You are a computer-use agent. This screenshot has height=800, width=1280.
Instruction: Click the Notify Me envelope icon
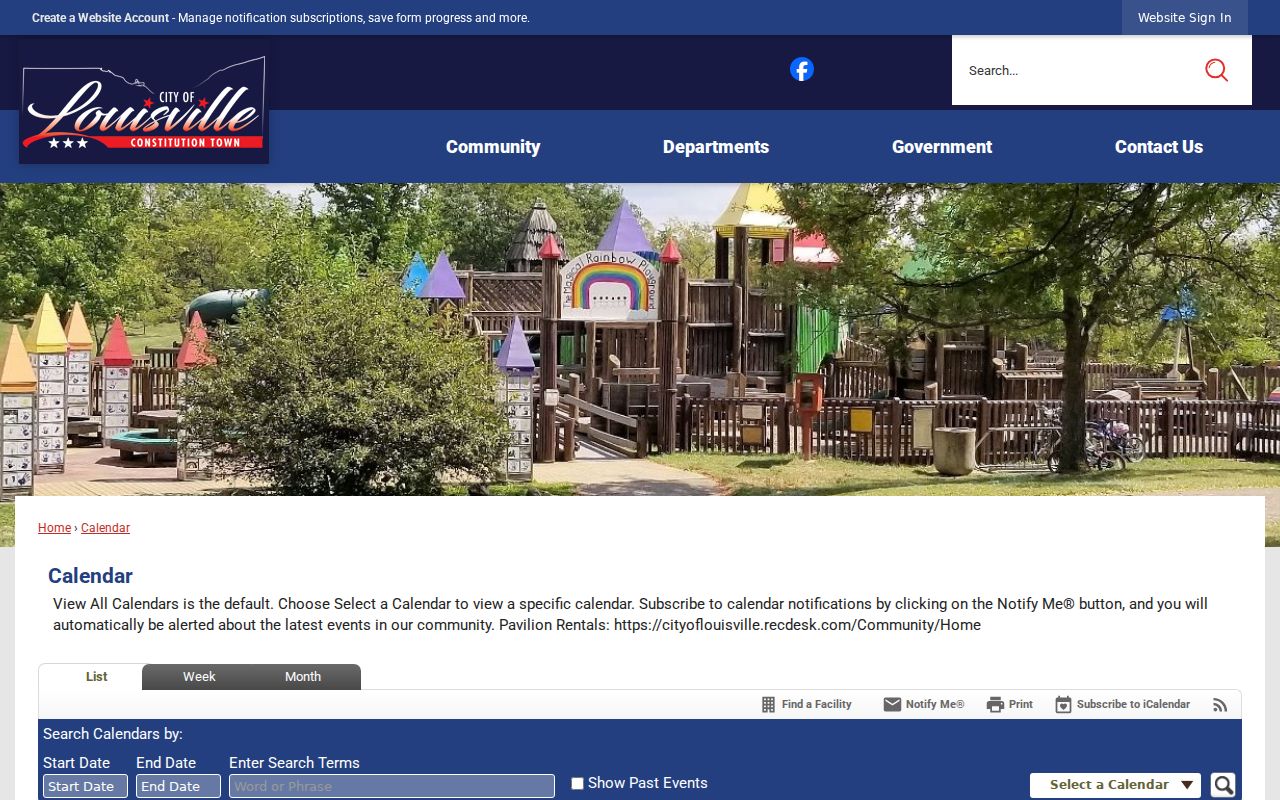point(892,705)
